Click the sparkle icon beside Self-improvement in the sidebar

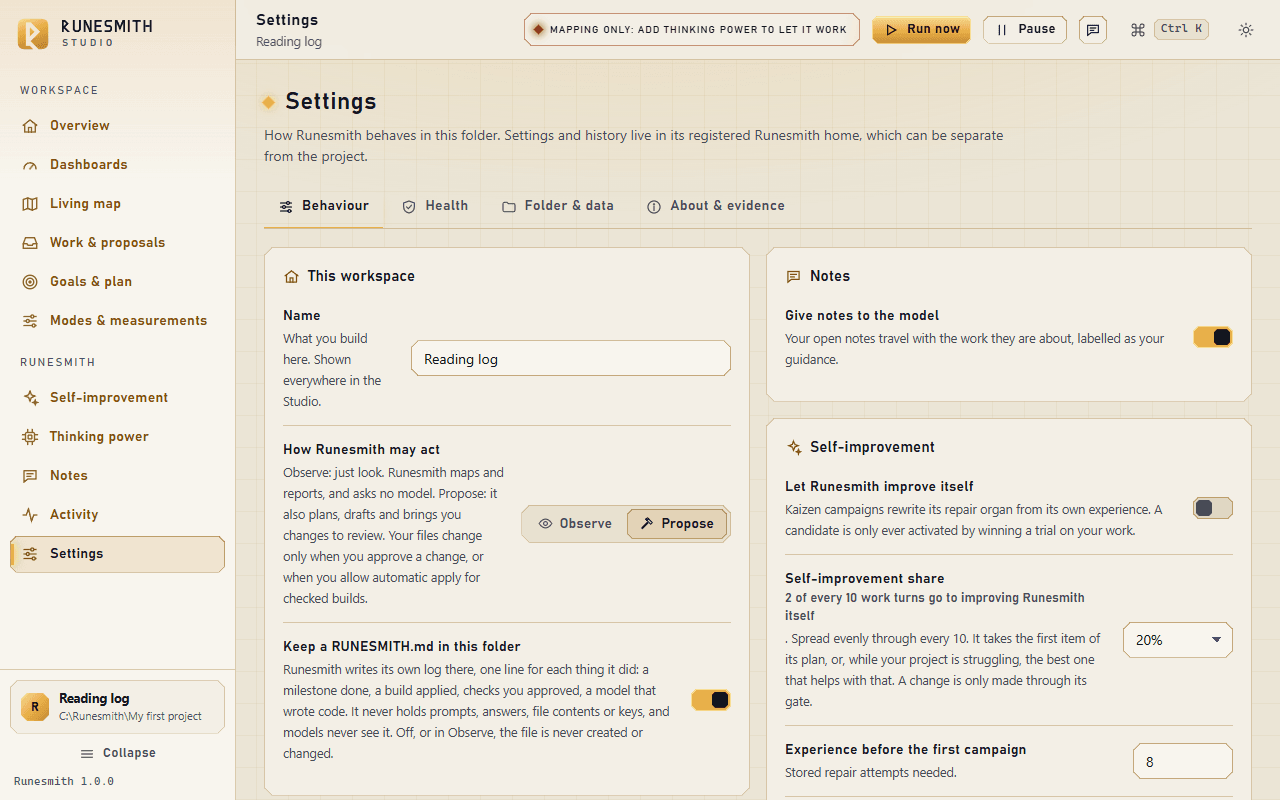[x=30, y=398]
